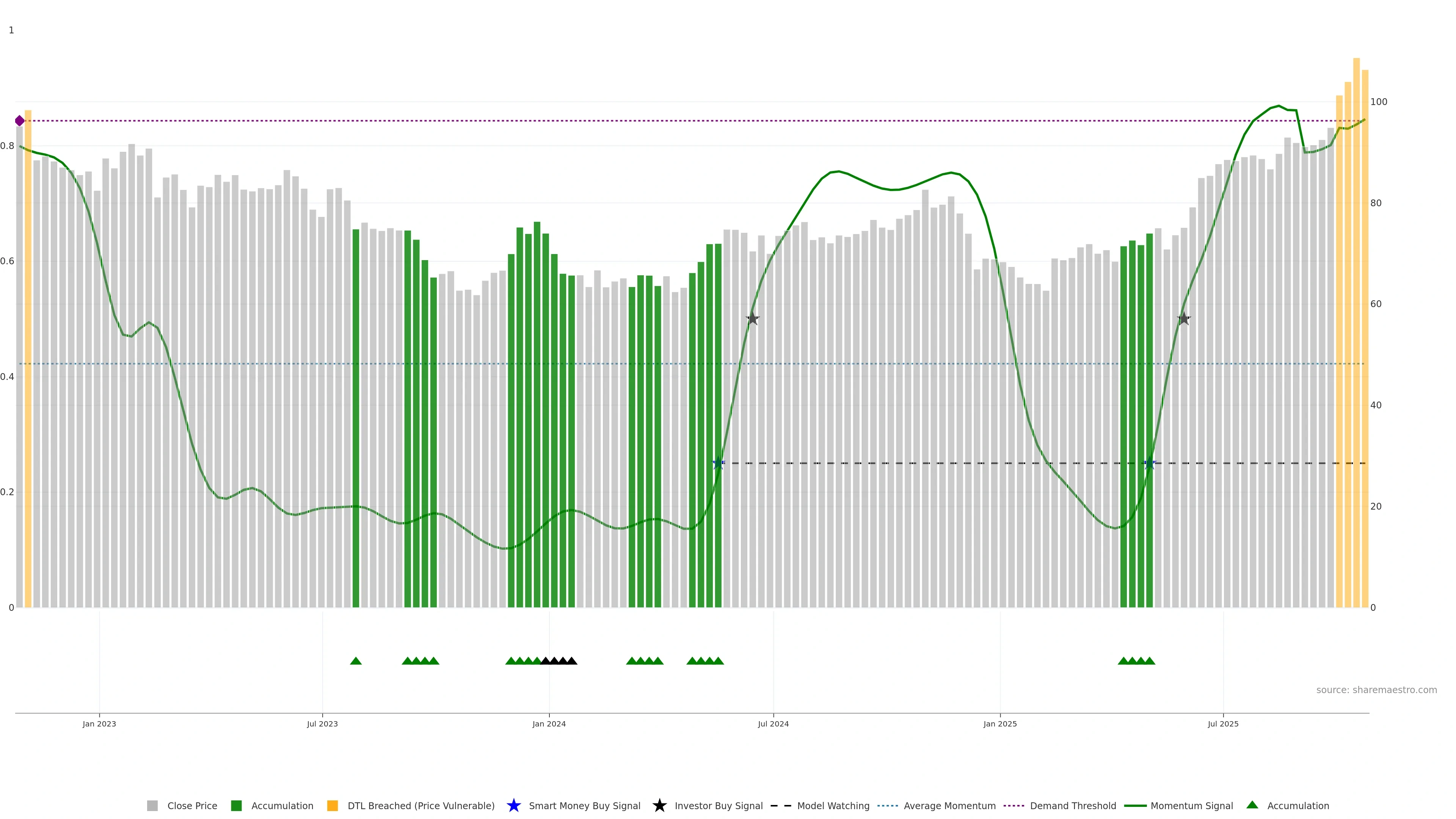Toggle Close Price series in legend
This screenshot has height=819, width=1456.
(191, 806)
